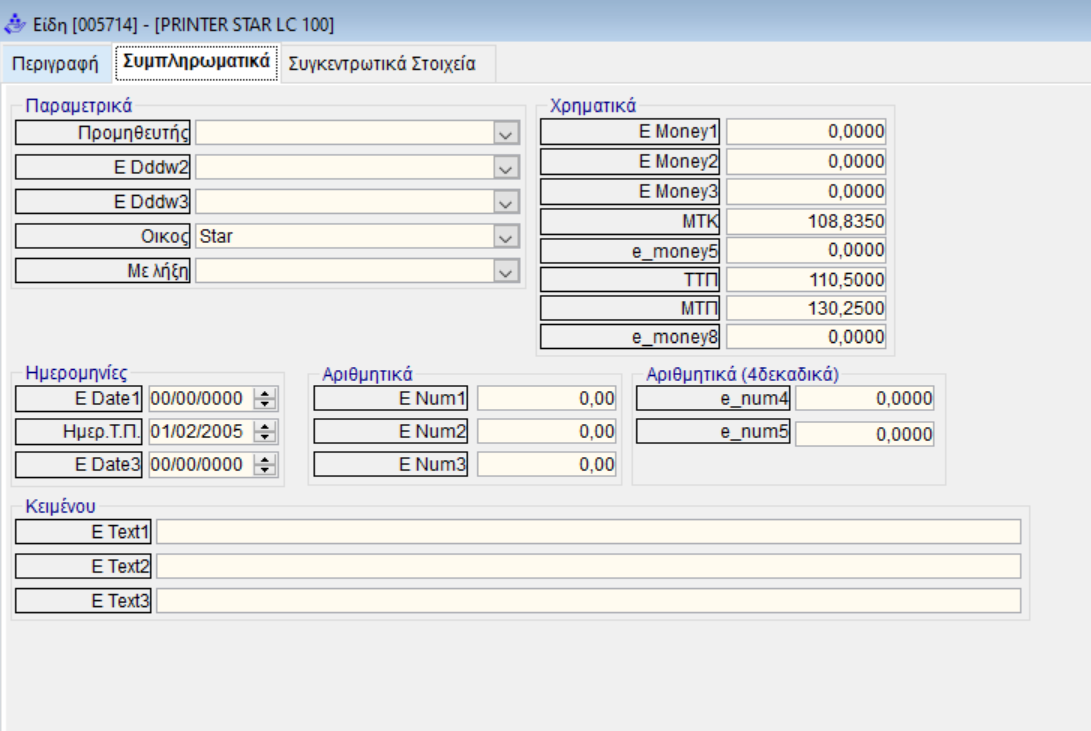Image resolution: width=1091 pixels, height=731 pixels.
Task: Click the ΤΤΠ field showing 110,5000
Action: coord(806,279)
